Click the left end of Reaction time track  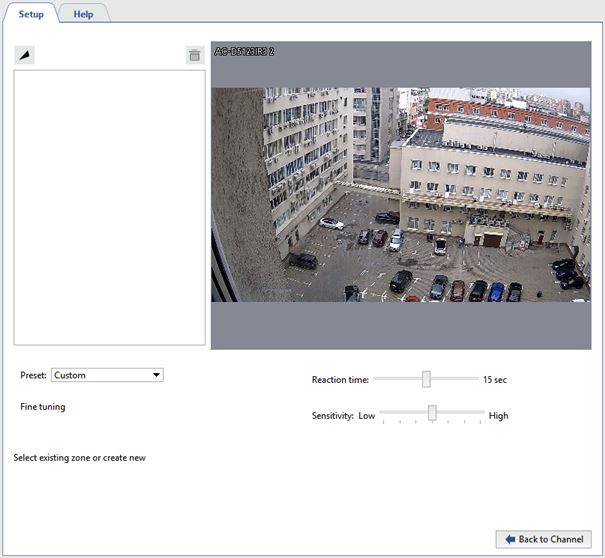378,379
